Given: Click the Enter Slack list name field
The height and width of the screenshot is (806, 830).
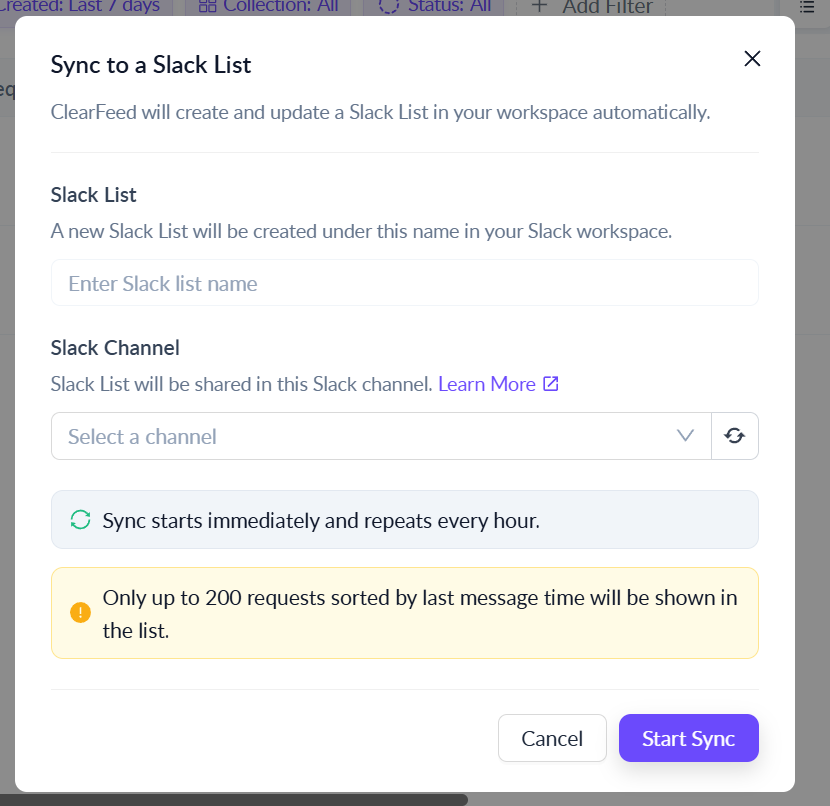Looking at the screenshot, I should coord(404,284).
